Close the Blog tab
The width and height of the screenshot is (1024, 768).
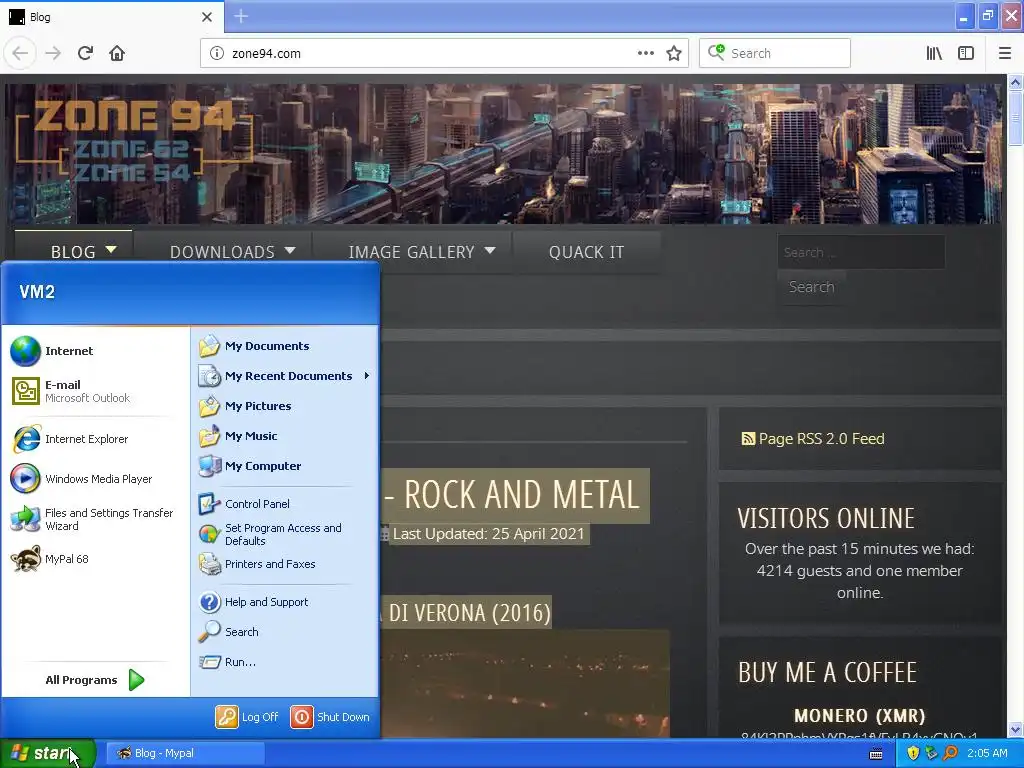(207, 17)
